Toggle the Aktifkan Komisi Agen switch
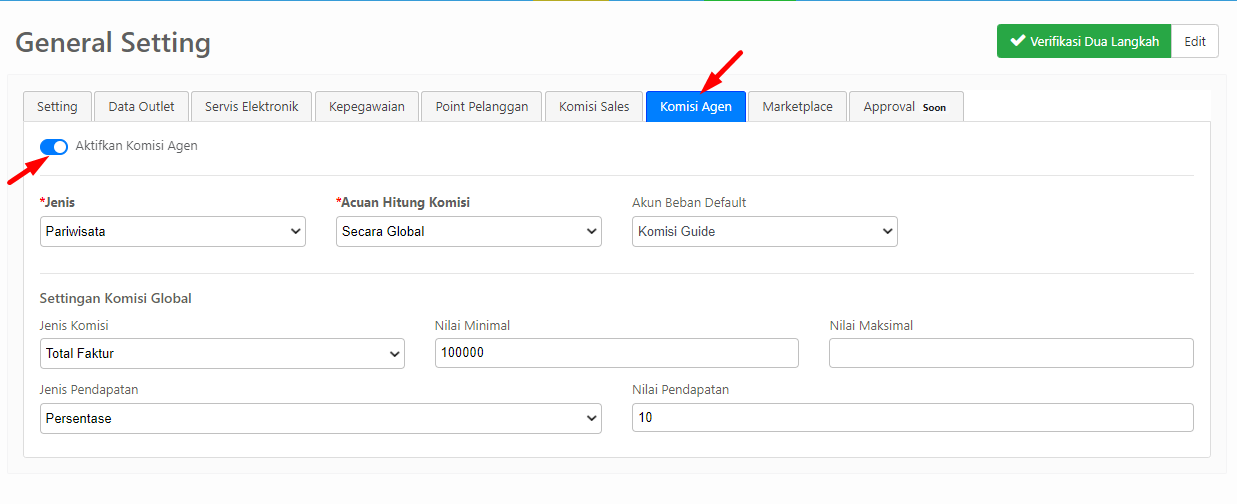Viewport: 1237px width, 504px height. tap(54, 146)
